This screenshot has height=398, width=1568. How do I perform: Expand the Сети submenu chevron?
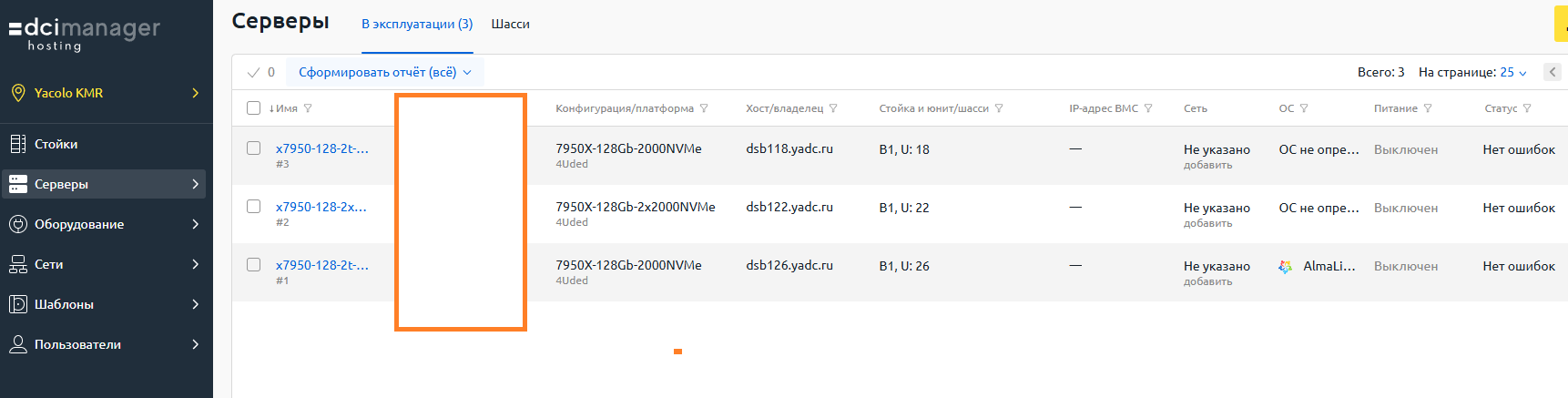pos(195,264)
